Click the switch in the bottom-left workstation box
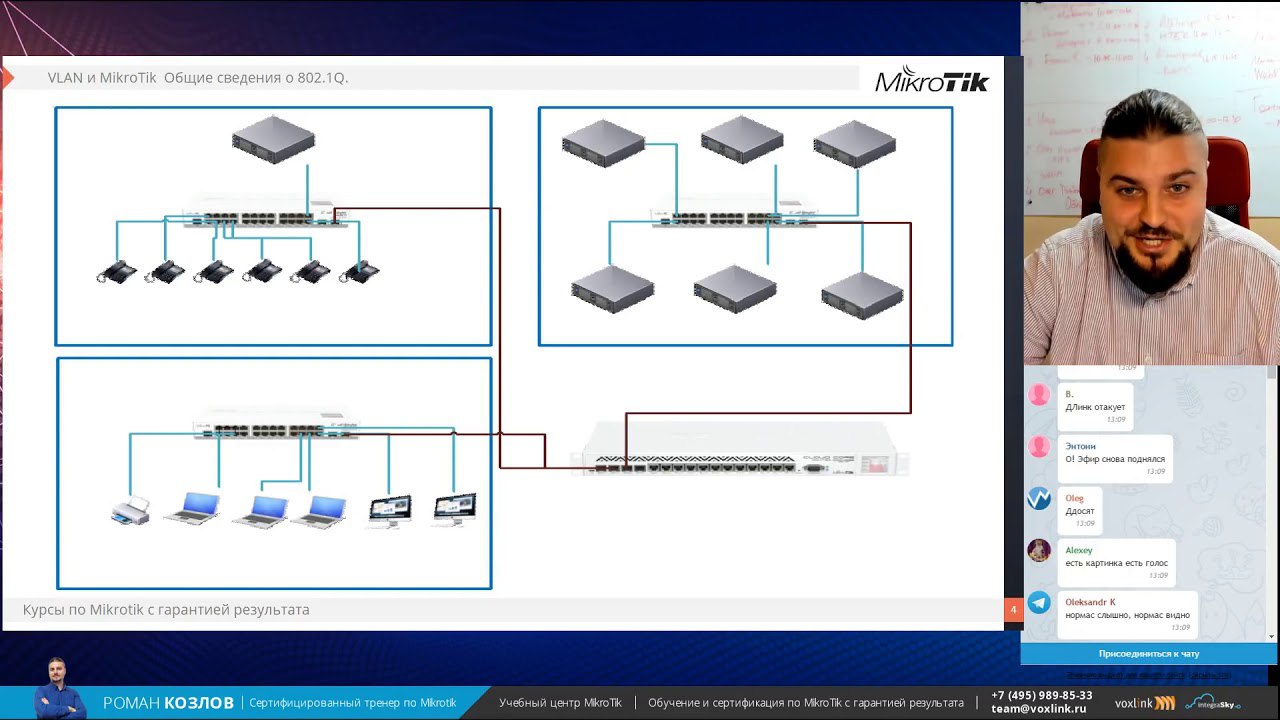 275,424
